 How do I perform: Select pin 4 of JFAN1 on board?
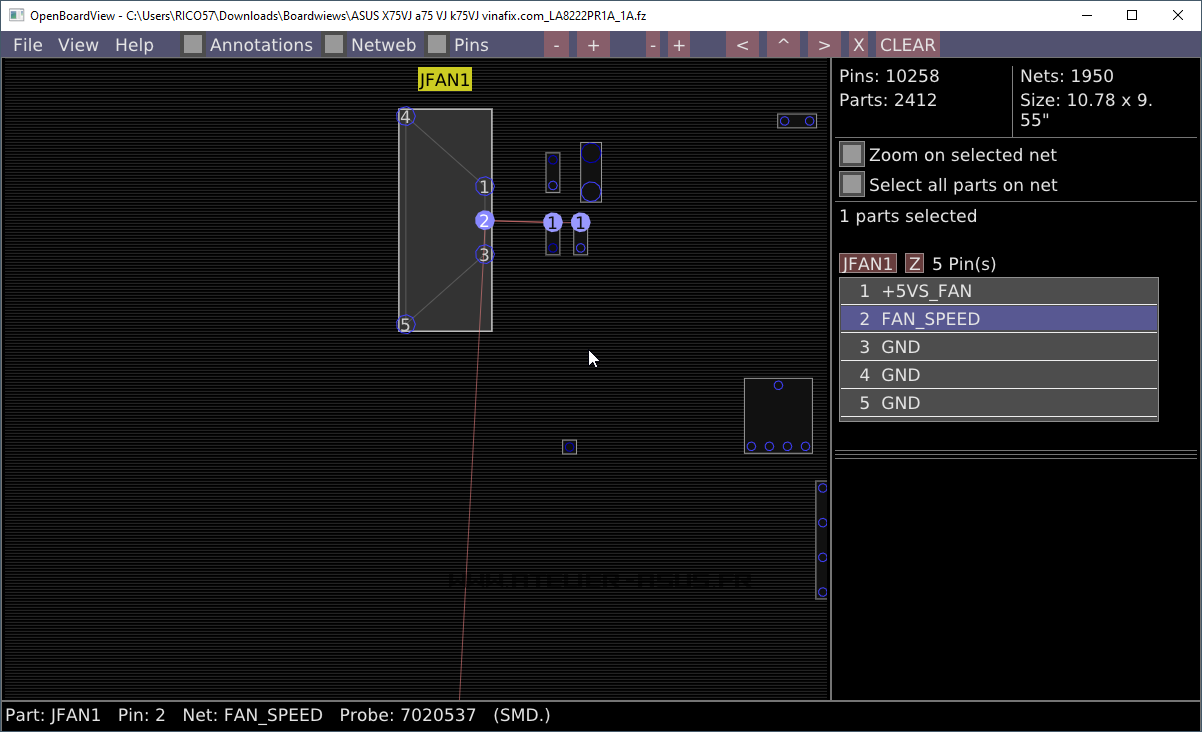point(405,117)
